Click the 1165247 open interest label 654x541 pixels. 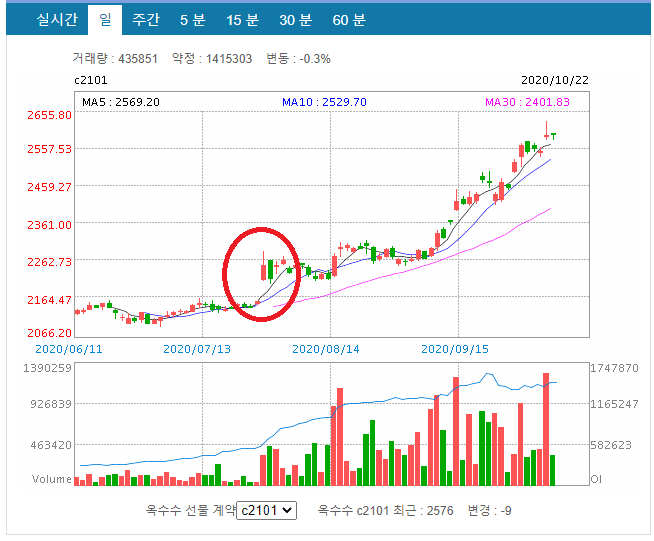(x=614, y=404)
